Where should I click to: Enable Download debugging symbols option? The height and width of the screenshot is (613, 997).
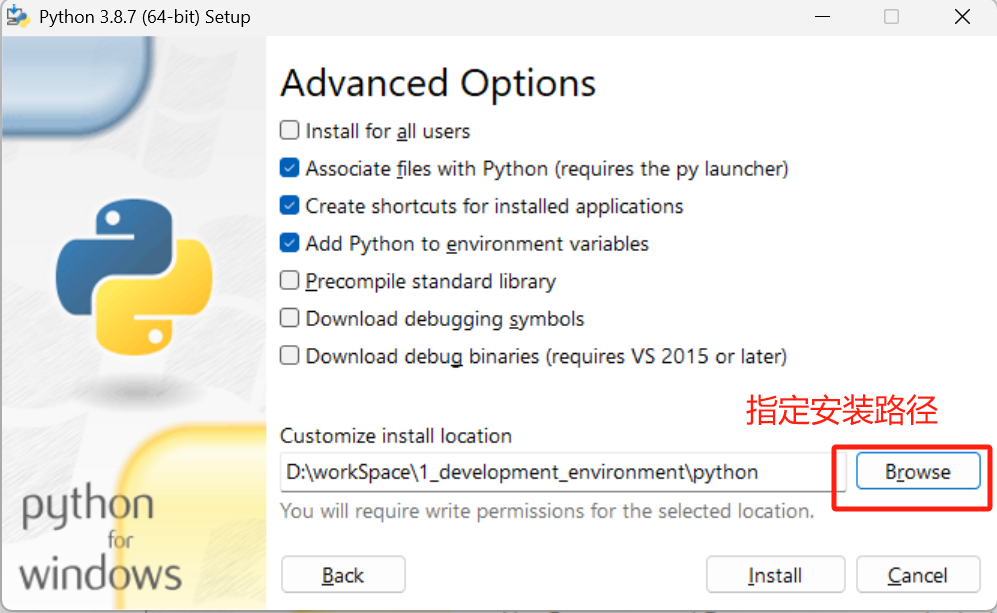289,319
